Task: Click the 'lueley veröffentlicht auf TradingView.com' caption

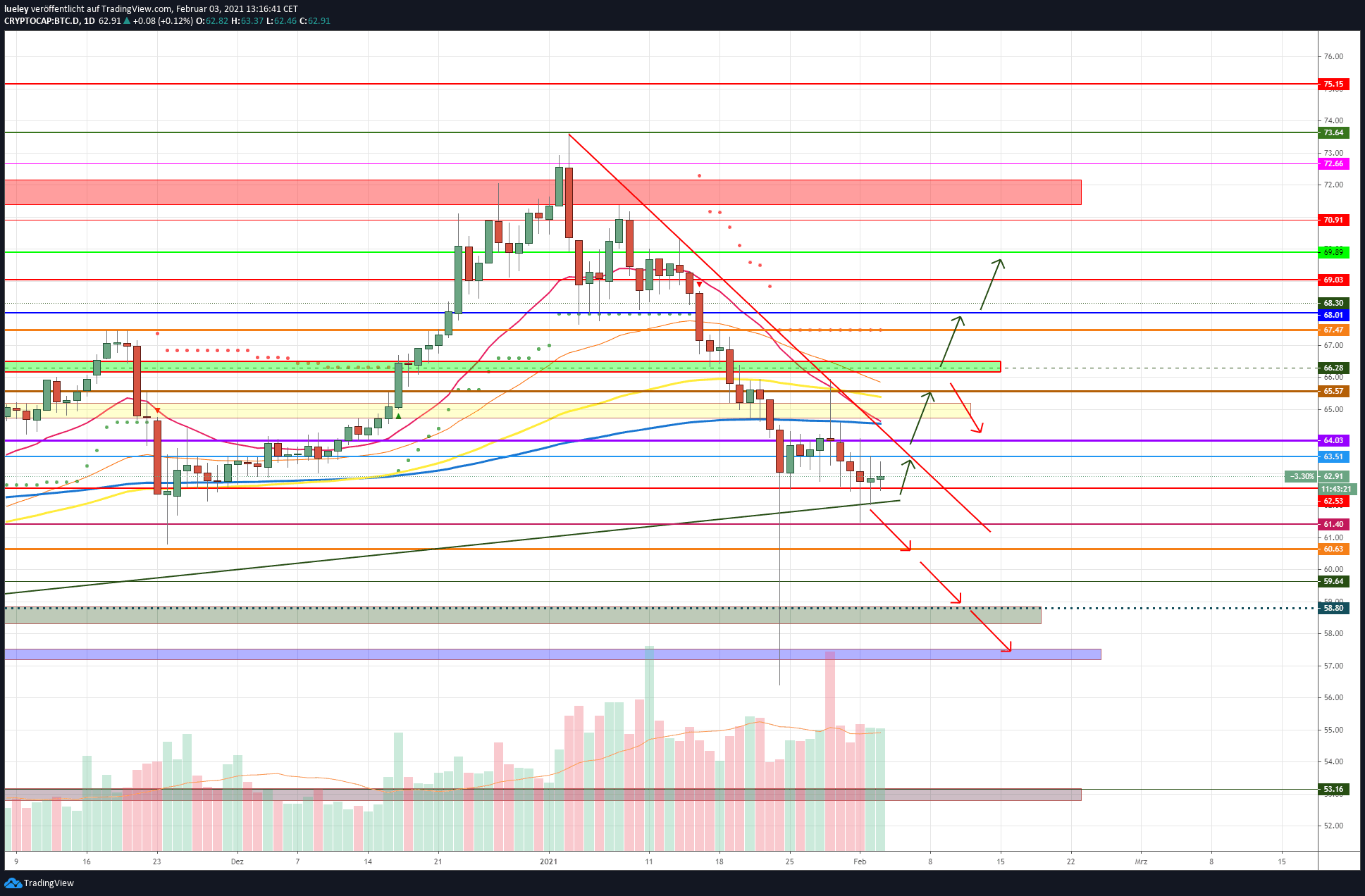Action: point(88,9)
